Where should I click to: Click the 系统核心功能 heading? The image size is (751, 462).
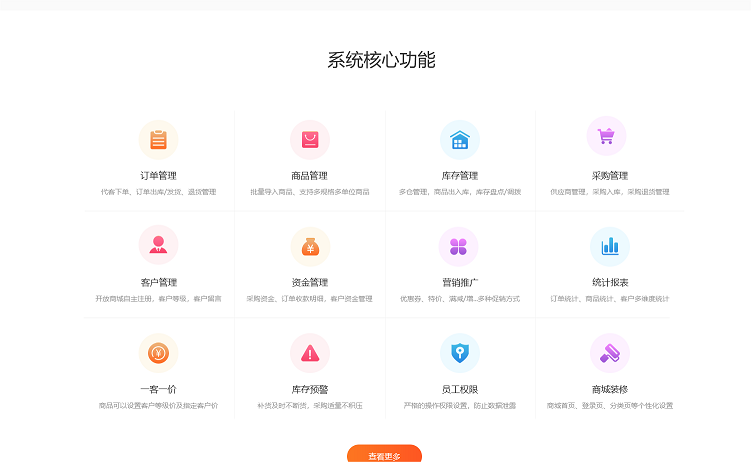point(381,60)
